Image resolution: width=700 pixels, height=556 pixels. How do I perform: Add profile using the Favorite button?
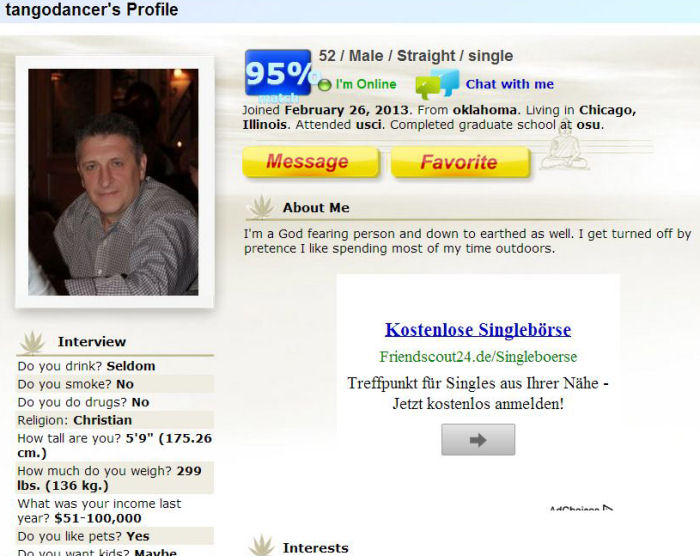(x=460, y=162)
